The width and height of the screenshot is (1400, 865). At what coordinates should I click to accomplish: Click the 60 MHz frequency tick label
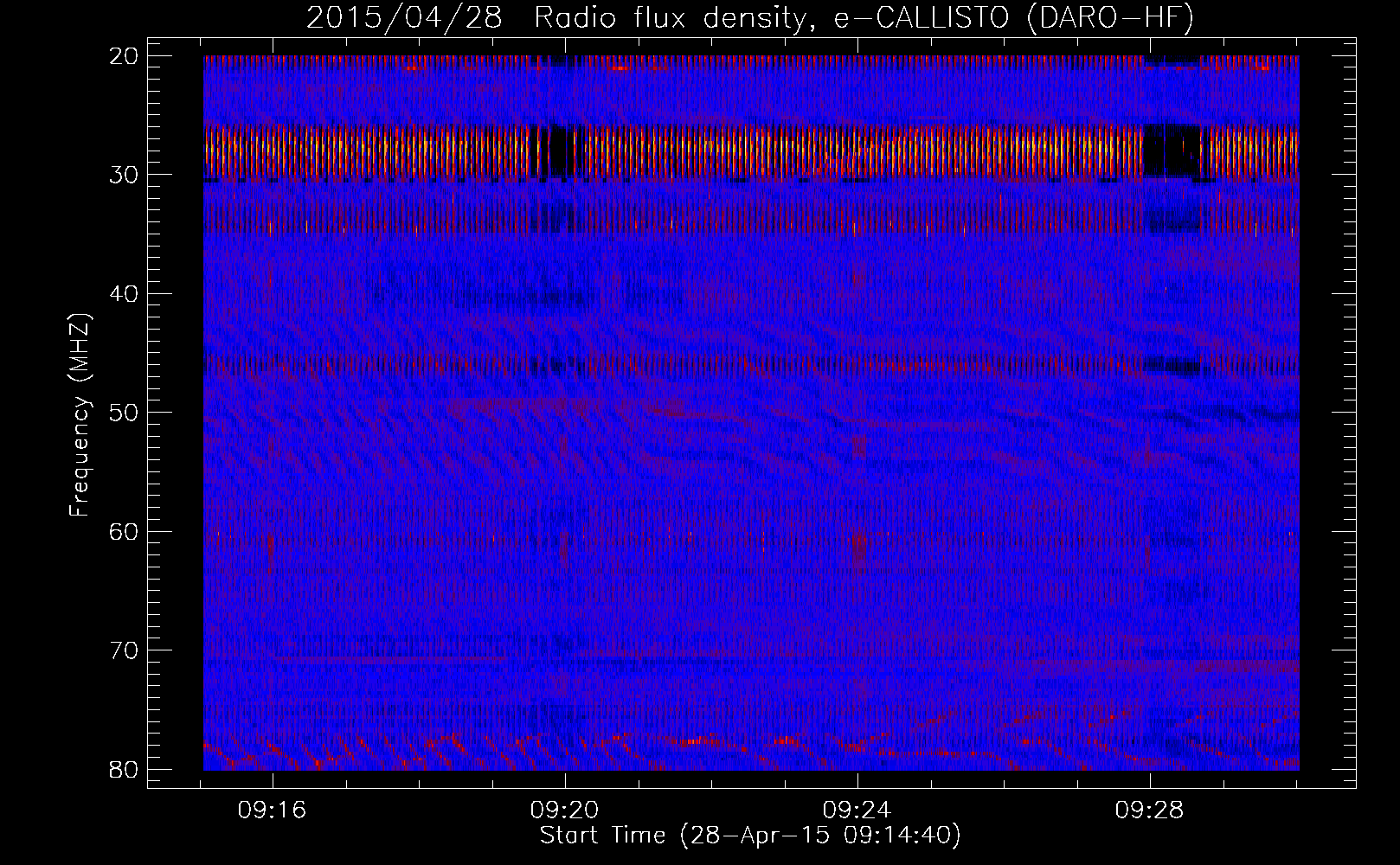[124, 532]
